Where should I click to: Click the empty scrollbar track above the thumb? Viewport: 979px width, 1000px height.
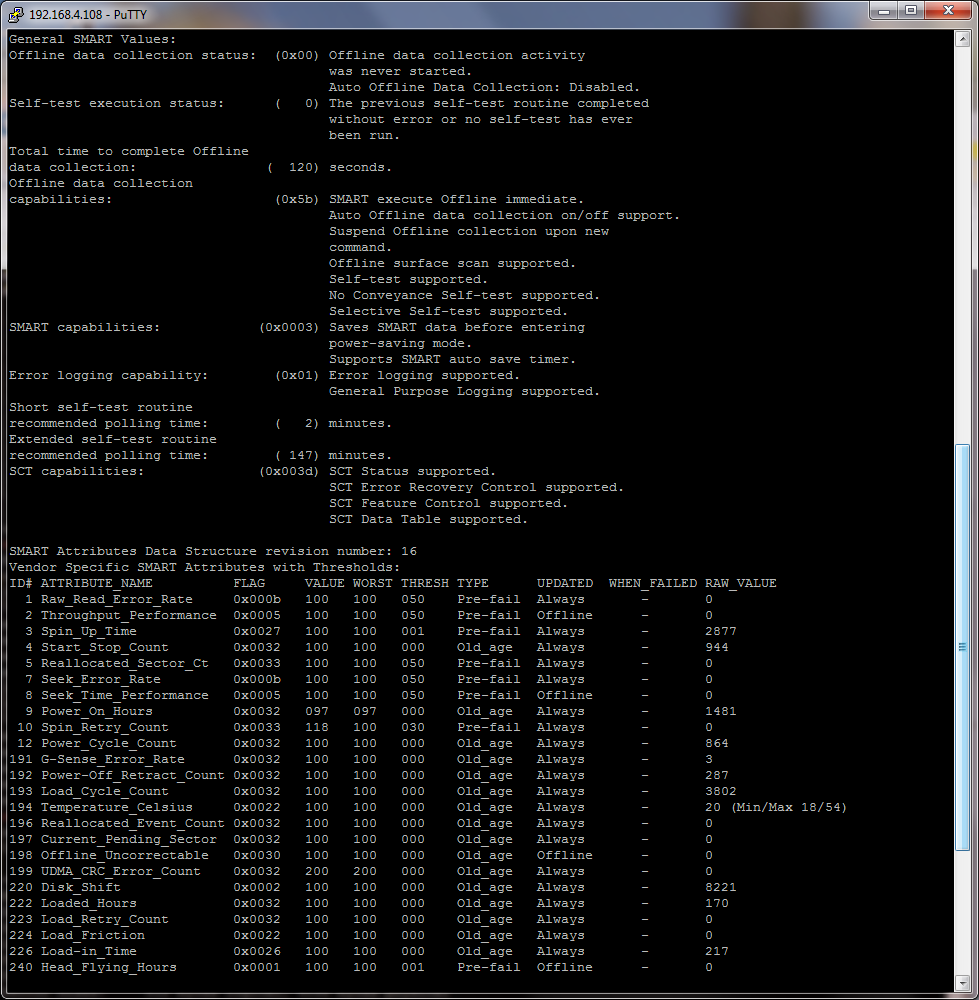pos(962,240)
